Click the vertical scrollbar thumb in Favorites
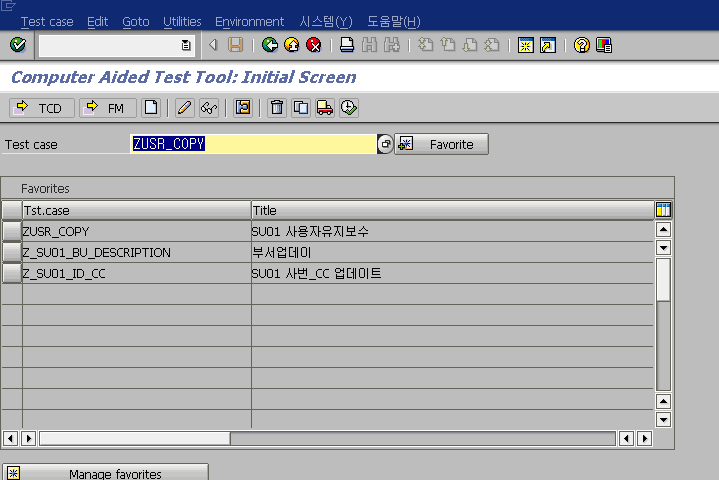The image size is (719, 480). coord(664,280)
